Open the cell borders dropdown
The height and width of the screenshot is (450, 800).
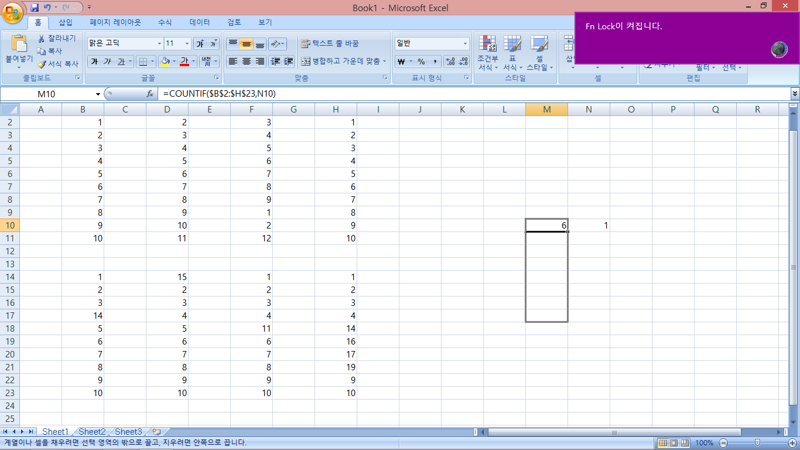click(152, 62)
